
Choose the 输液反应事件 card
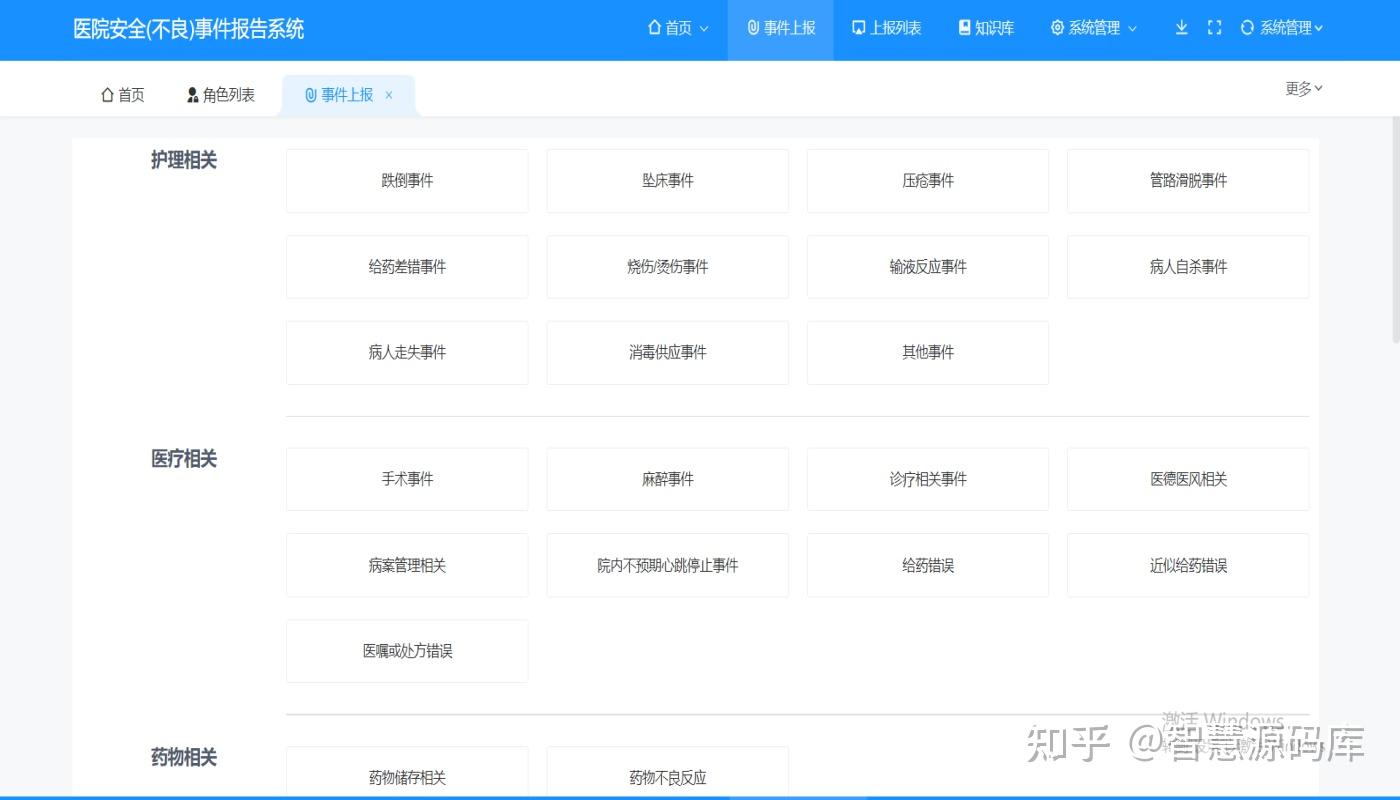pyautogui.click(x=928, y=267)
